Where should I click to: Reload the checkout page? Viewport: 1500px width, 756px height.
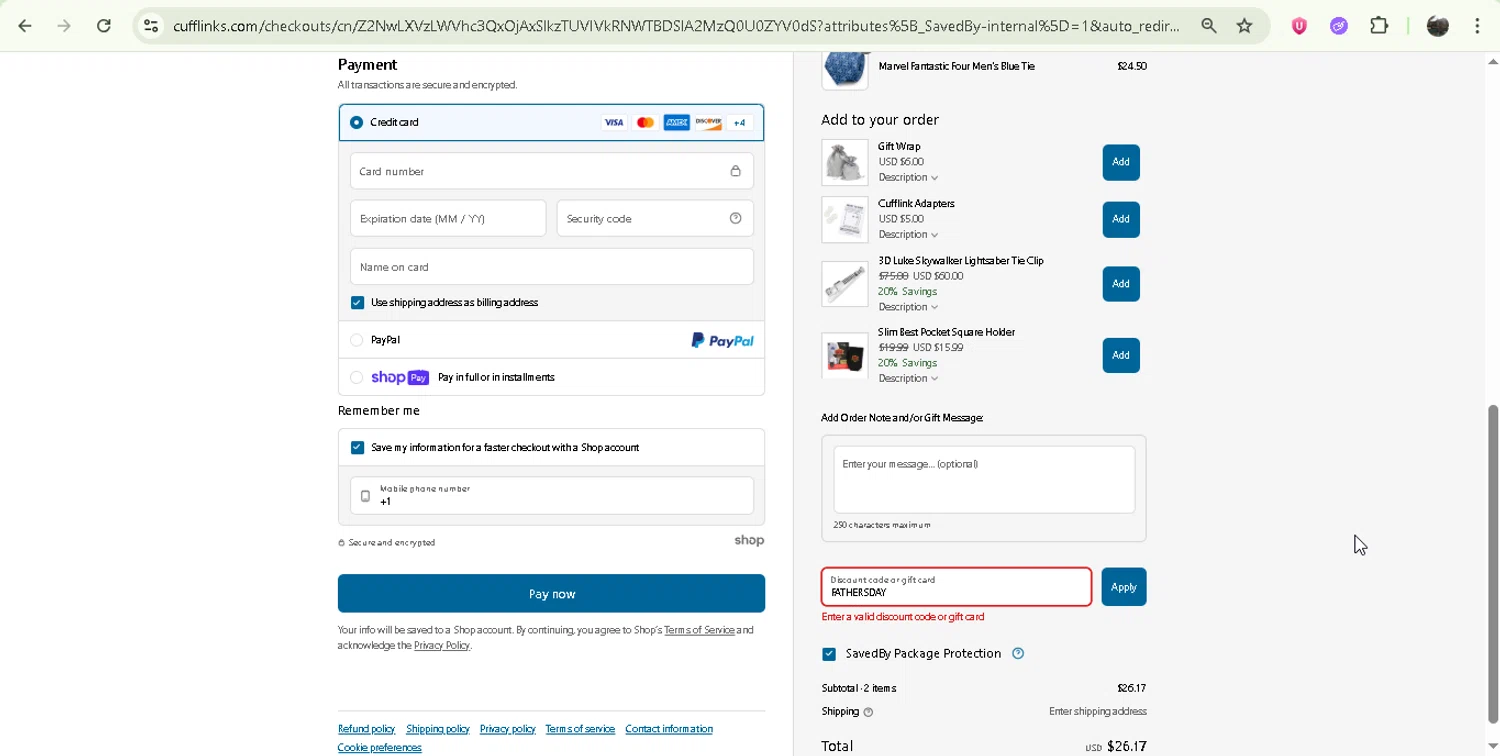pos(104,26)
